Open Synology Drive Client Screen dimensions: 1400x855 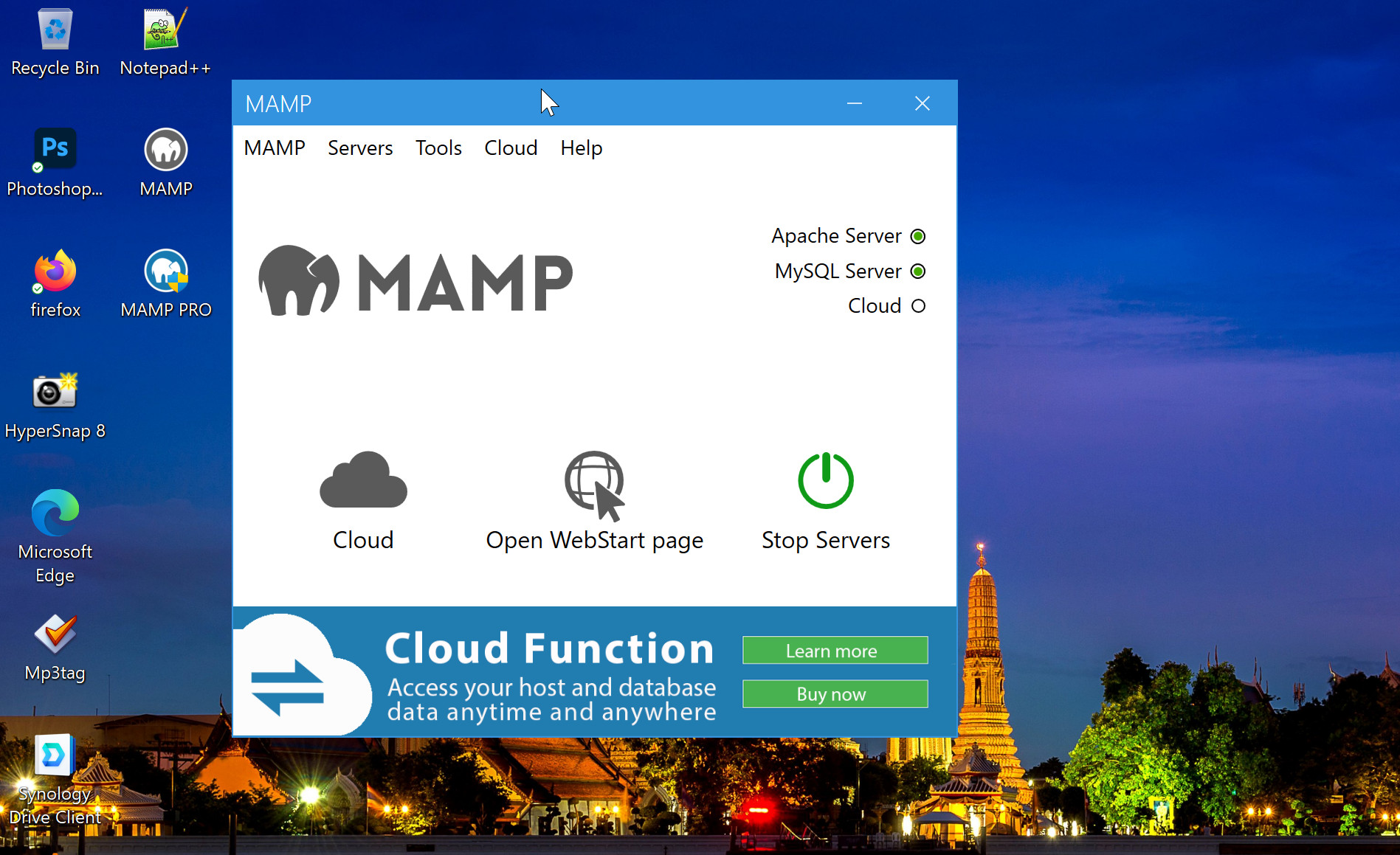[55, 754]
